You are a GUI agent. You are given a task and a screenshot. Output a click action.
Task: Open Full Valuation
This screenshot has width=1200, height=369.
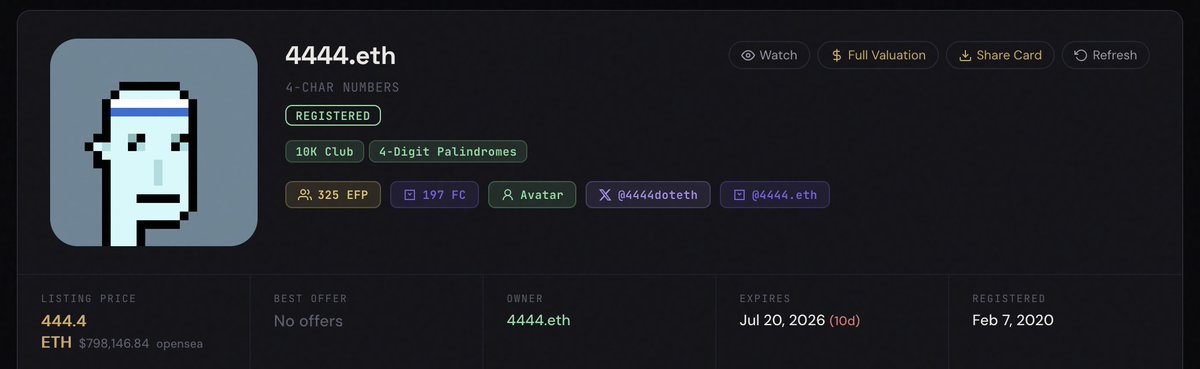point(877,55)
